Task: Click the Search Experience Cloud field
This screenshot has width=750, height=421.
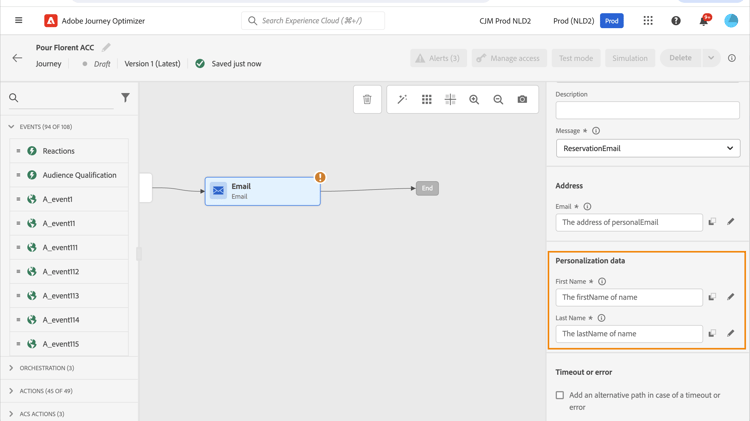Action: pyautogui.click(x=313, y=21)
